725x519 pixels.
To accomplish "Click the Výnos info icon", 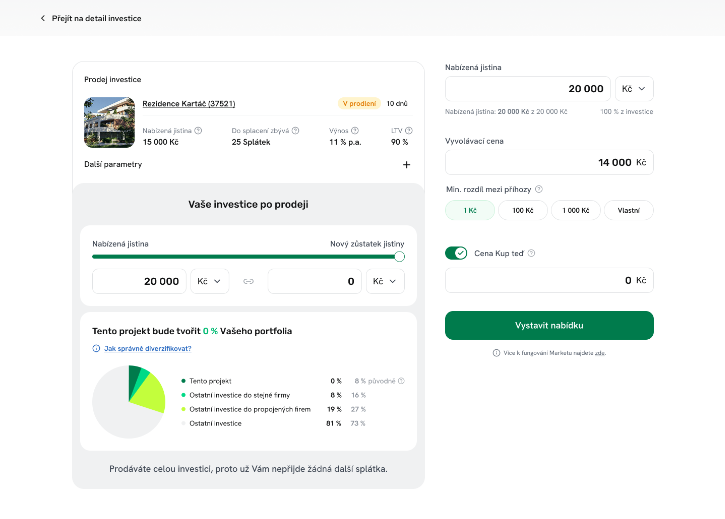I will 355,130.
